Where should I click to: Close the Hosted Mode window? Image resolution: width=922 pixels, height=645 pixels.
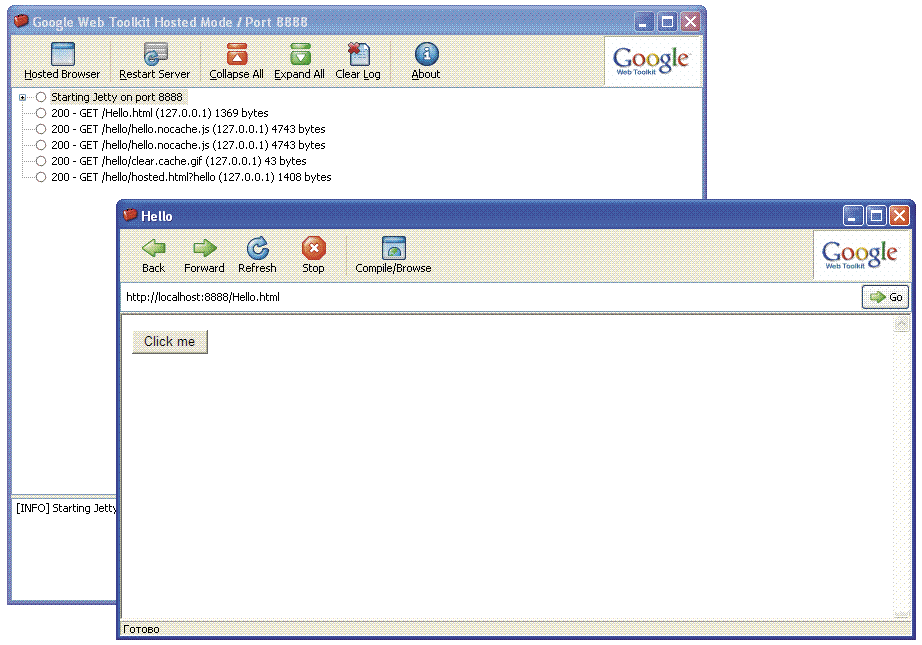690,22
